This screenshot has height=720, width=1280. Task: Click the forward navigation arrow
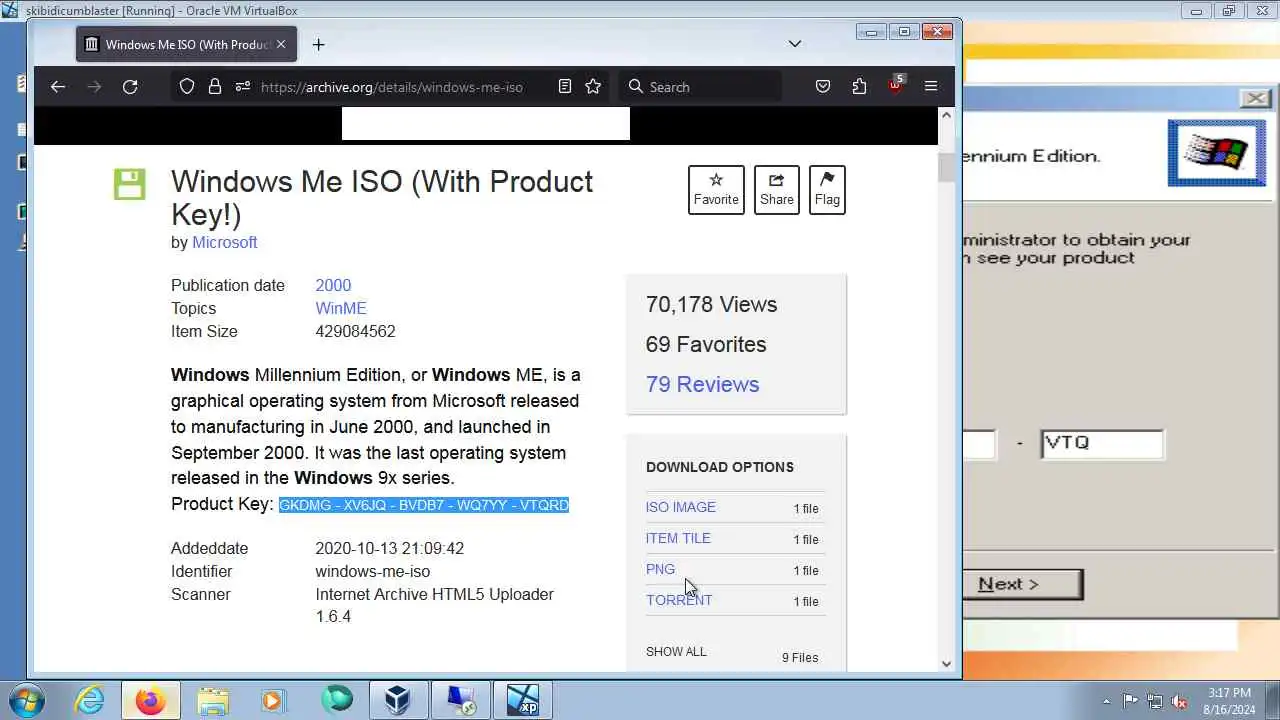(x=94, y=87)
